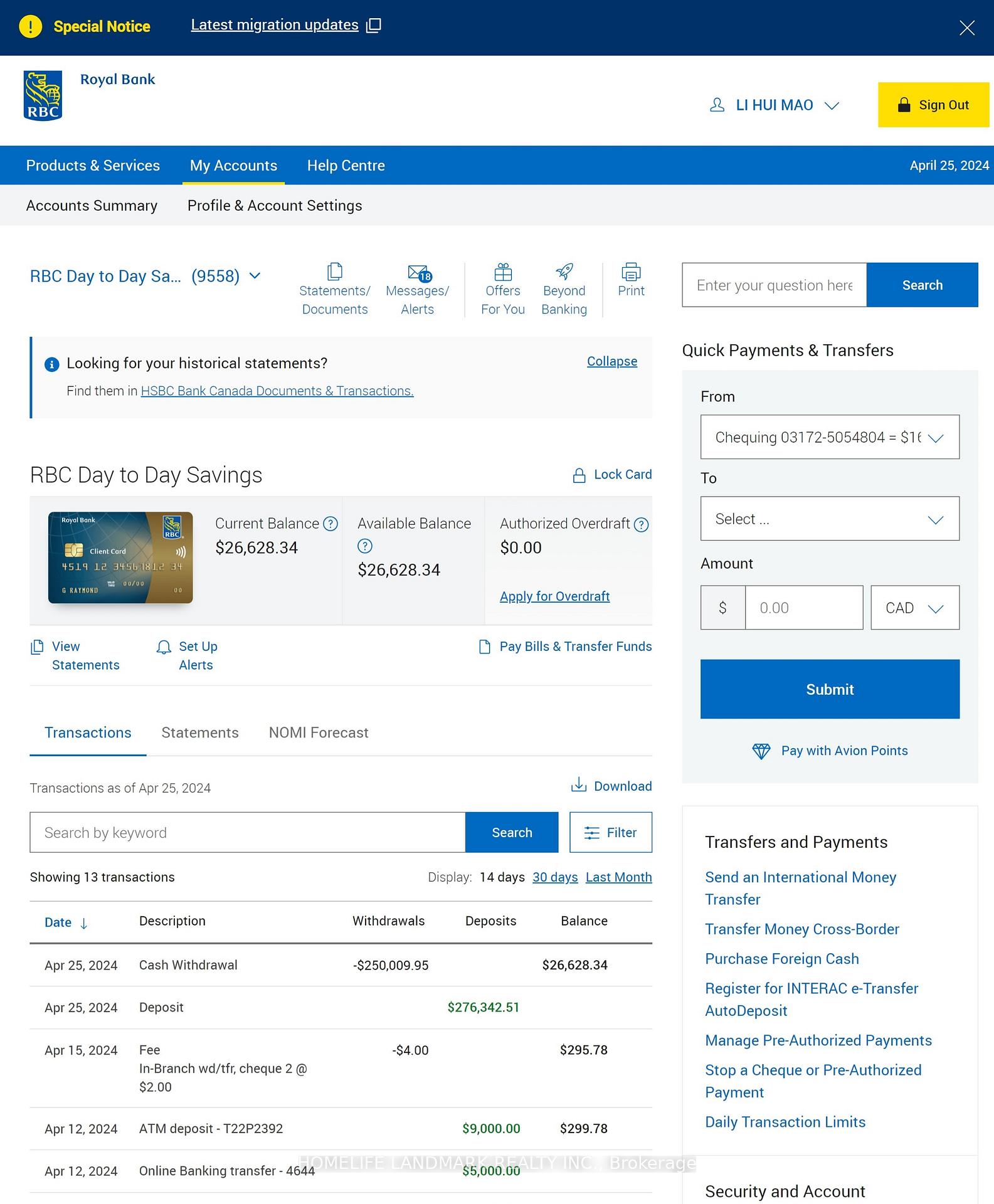The width and height of the screenshot is (994, 1204).
Task: Expand the CAD currency dropdown
Action: [x=915, y=608]
